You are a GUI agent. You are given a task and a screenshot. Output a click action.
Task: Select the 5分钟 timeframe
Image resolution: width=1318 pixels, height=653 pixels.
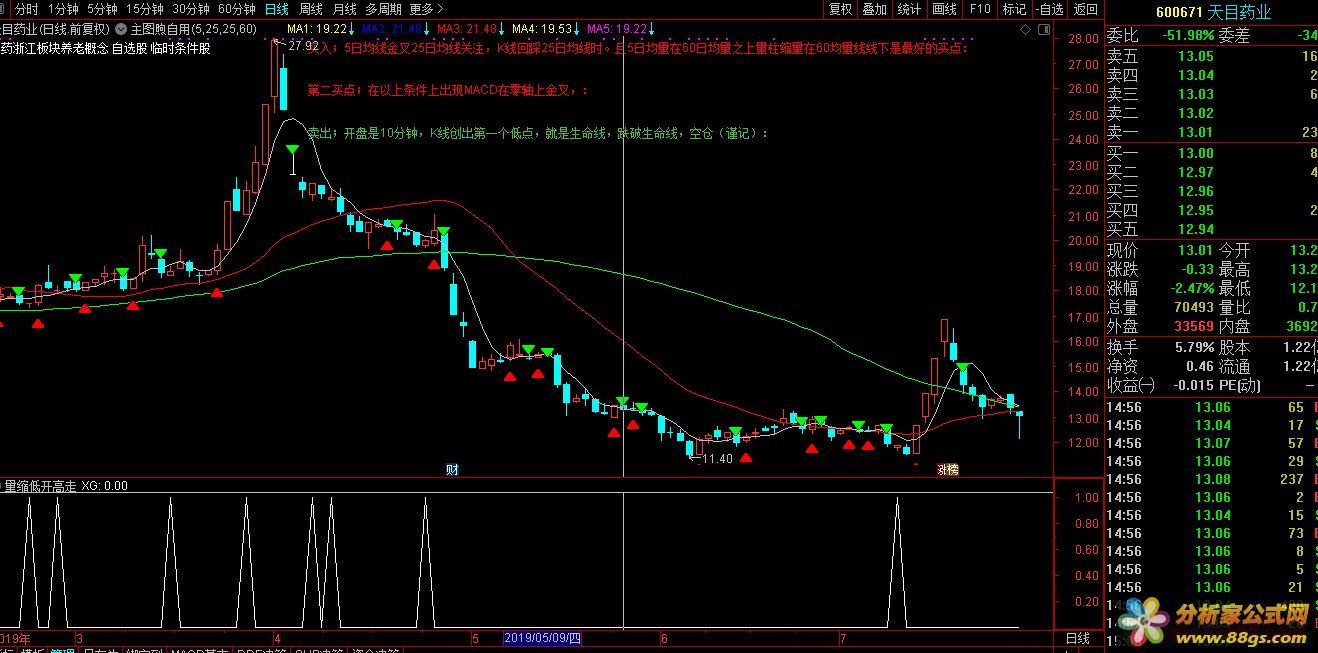point(102,9)
